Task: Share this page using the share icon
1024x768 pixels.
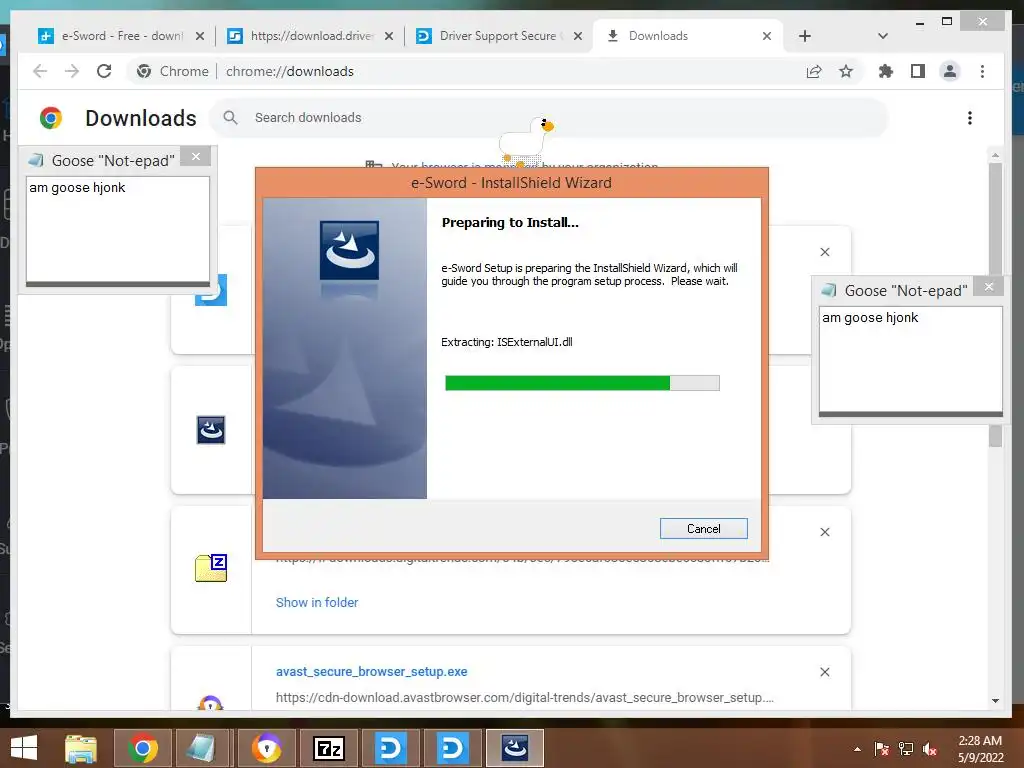Action: tap(814, 71)
